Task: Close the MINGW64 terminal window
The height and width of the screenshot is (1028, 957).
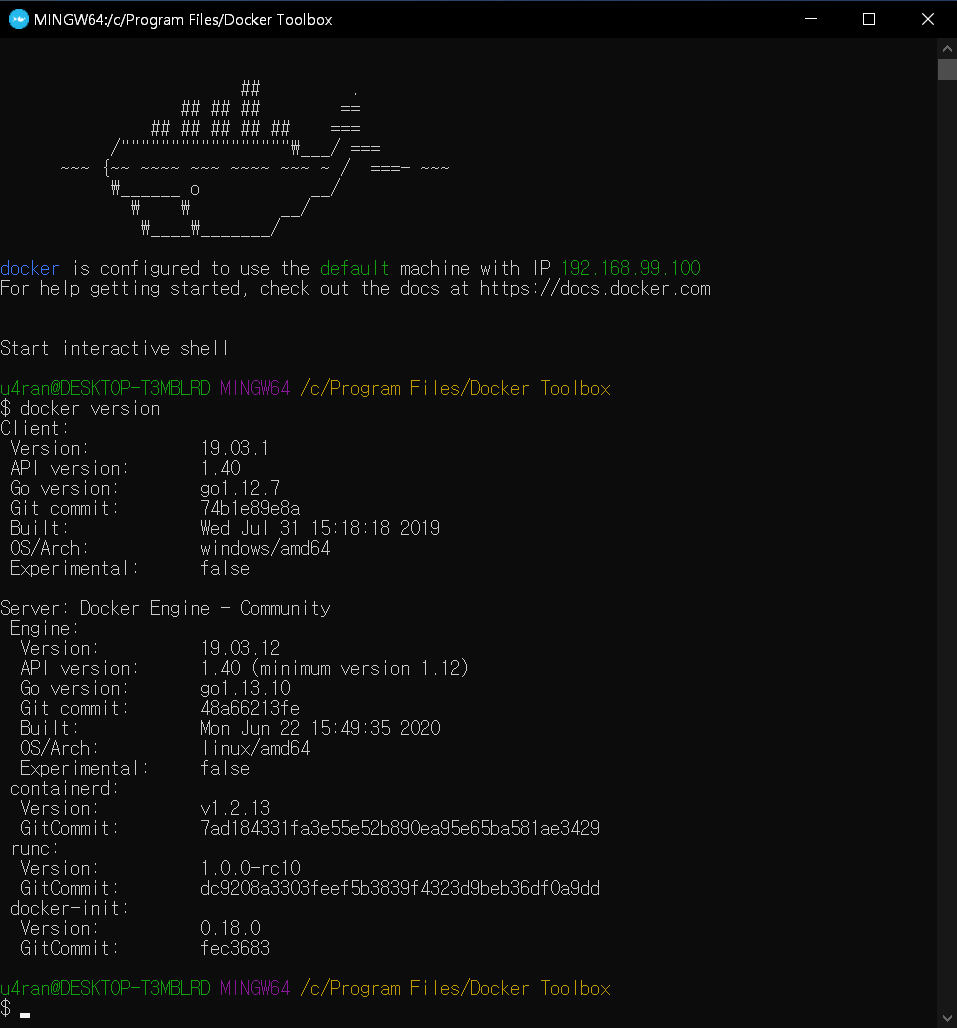Action: pos(928,19)
